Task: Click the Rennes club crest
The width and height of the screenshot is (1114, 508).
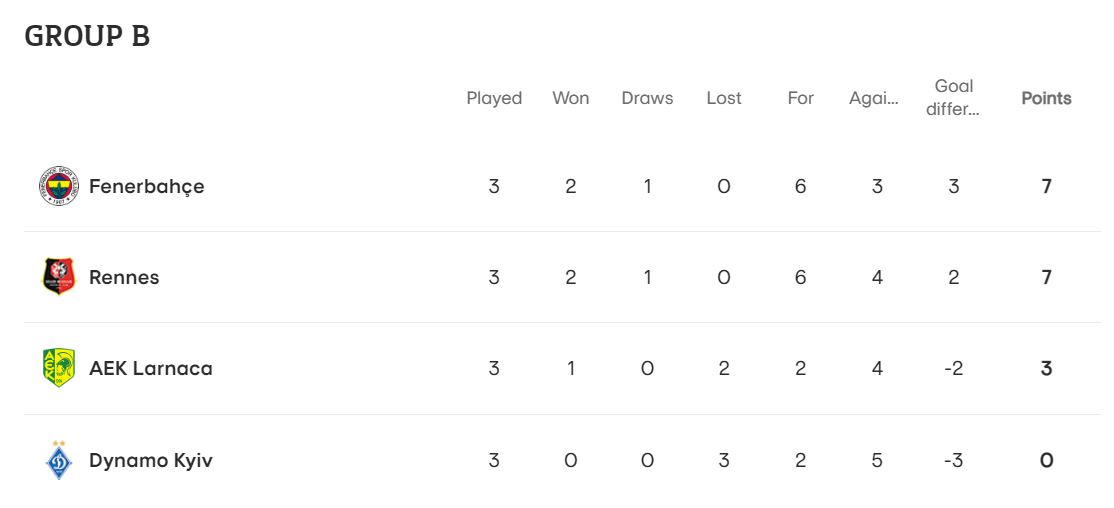Action: click(59, 277)
